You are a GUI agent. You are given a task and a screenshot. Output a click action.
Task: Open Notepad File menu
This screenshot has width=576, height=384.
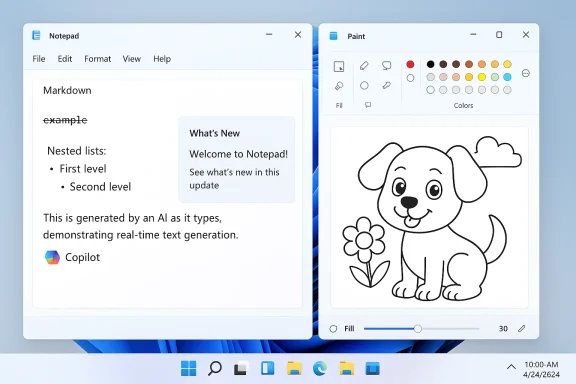click(39, 59)
